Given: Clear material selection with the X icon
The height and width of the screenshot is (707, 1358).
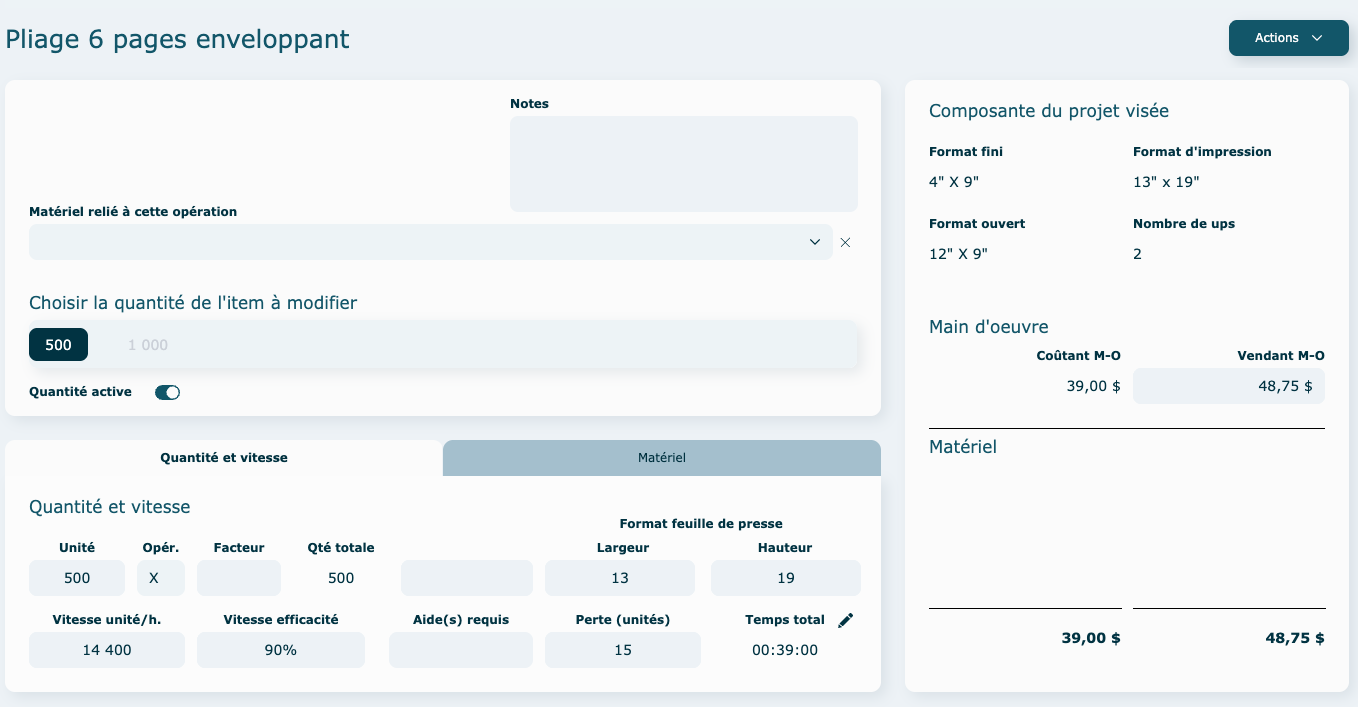Looking at the screenshot, I should coord(845,242).
